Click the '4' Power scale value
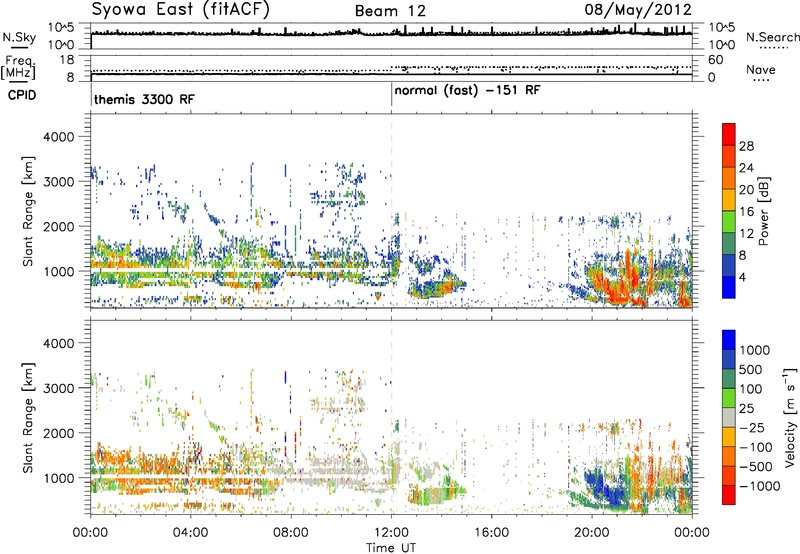 742,277
